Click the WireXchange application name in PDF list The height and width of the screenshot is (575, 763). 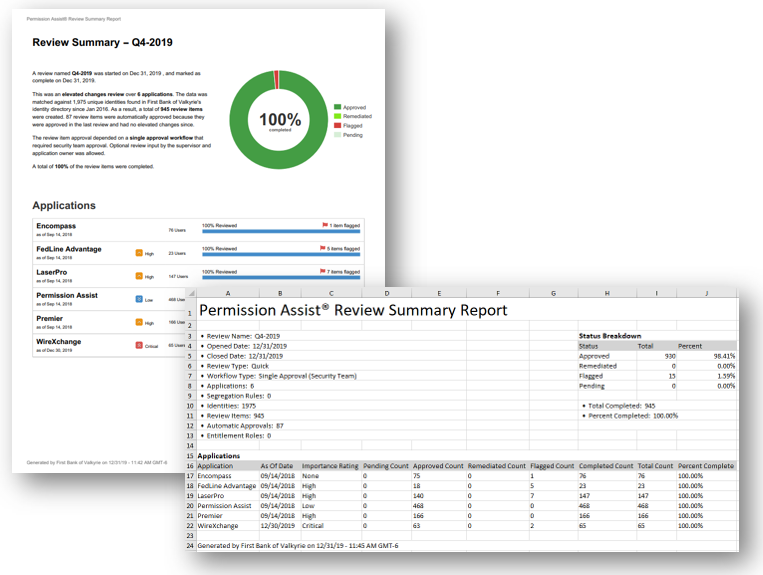pyautogui.click(x=59, y=342)
